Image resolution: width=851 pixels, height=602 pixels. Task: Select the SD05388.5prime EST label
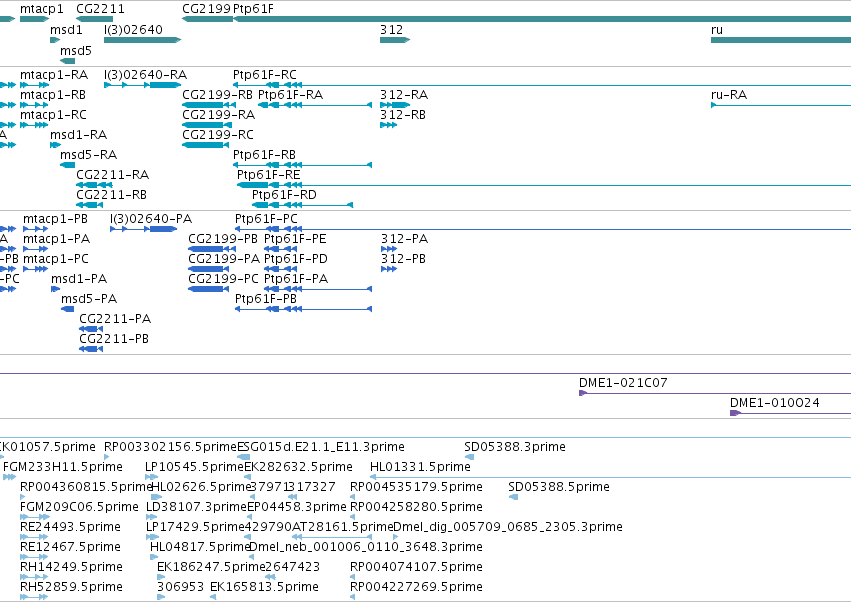558,487
